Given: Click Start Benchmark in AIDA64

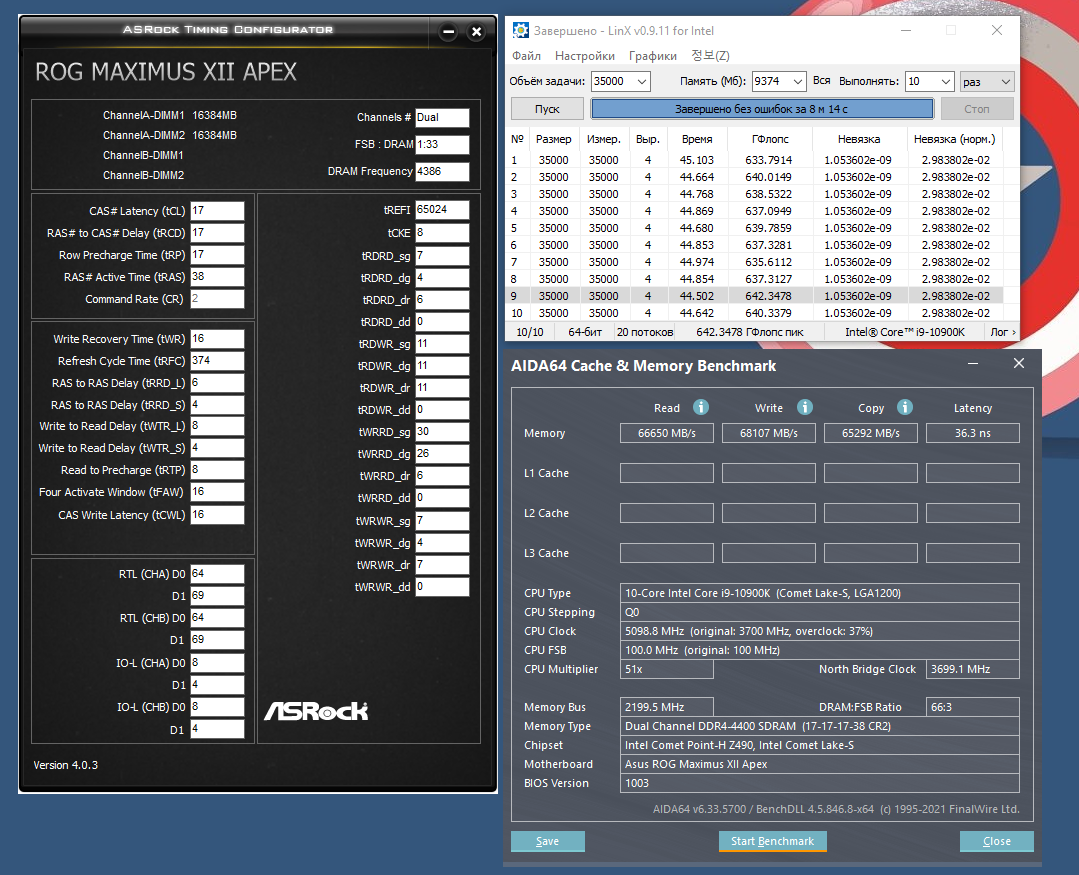Looking at the screenshot, I should [x=773, y=841].
